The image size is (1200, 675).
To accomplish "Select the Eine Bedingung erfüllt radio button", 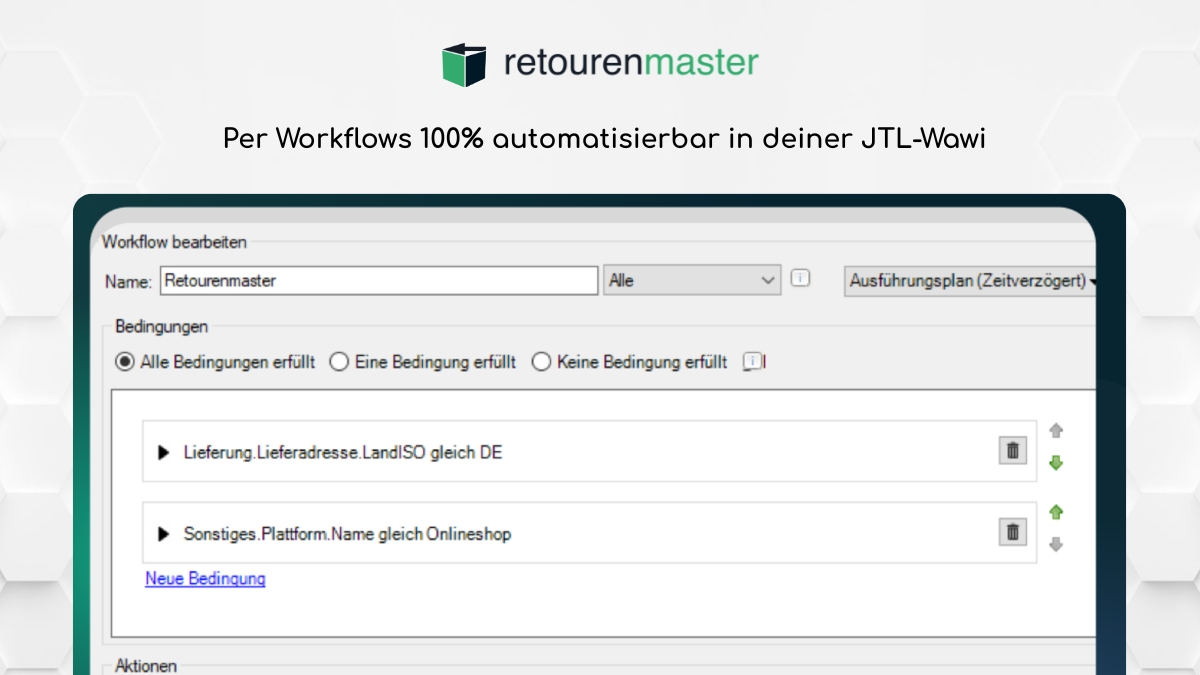I will point(339,362).
